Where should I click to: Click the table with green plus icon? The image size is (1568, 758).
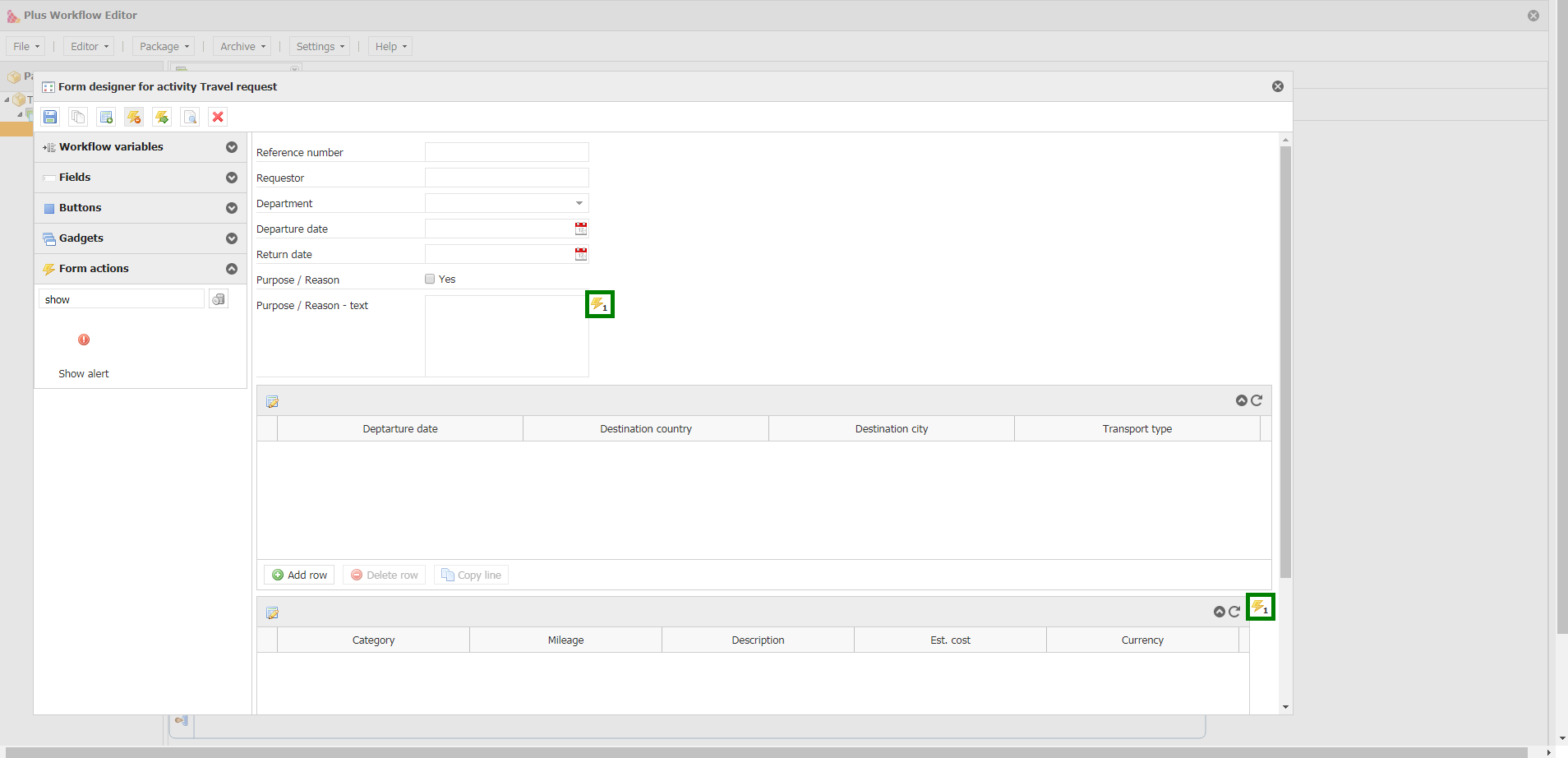pyautogui.click(x=106, y=117)
